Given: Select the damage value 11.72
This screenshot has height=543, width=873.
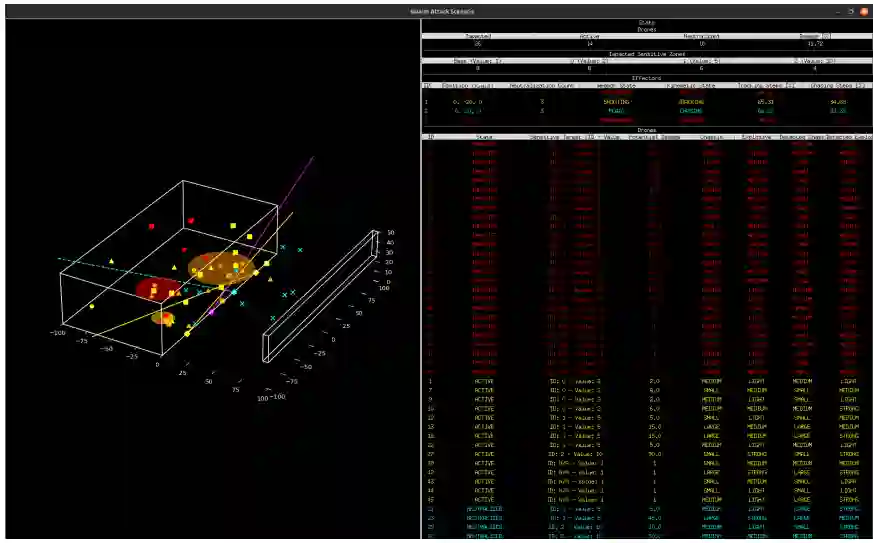Looking at the screenshot, I should pyautogui.click(x=815, y=43).
